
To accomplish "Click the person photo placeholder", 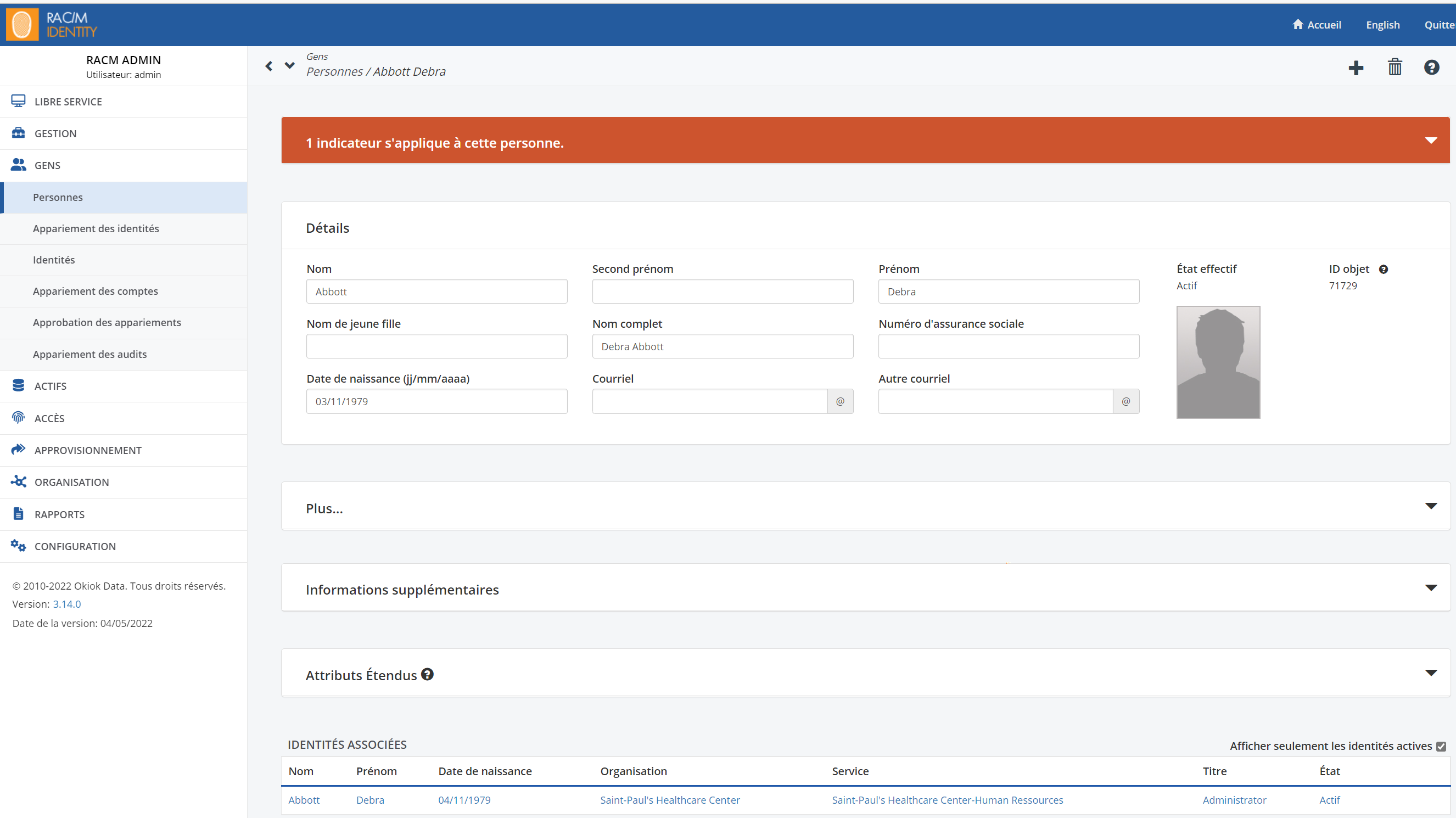I will [1218, 362].
